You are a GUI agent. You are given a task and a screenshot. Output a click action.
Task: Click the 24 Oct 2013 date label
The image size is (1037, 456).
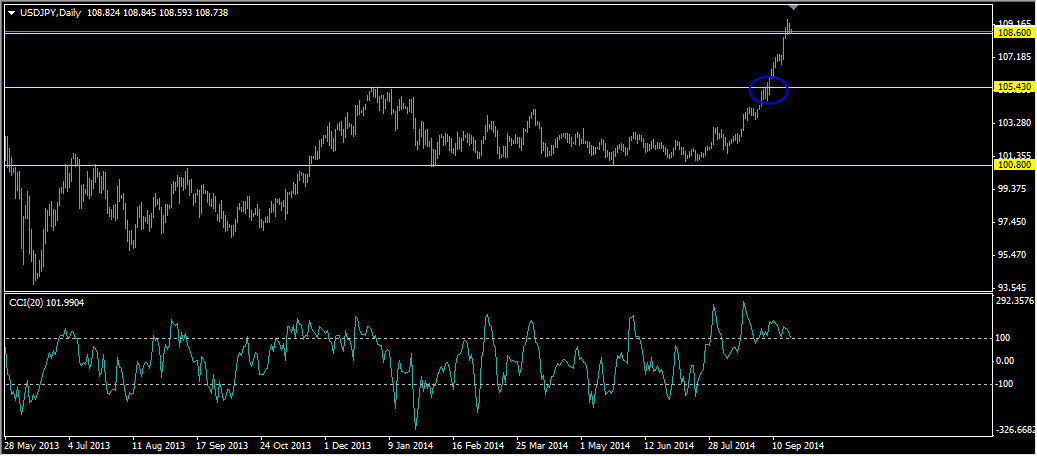tap(286, 445)
